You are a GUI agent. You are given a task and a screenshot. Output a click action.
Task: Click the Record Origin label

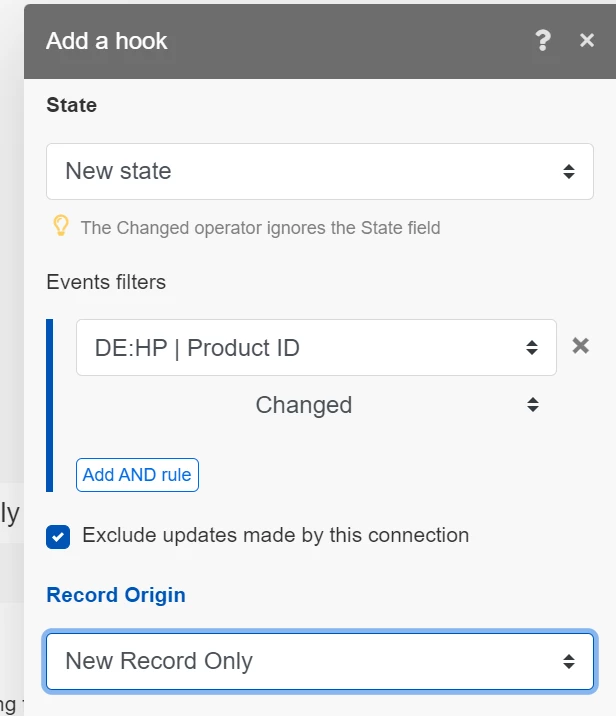click(116, 595)
